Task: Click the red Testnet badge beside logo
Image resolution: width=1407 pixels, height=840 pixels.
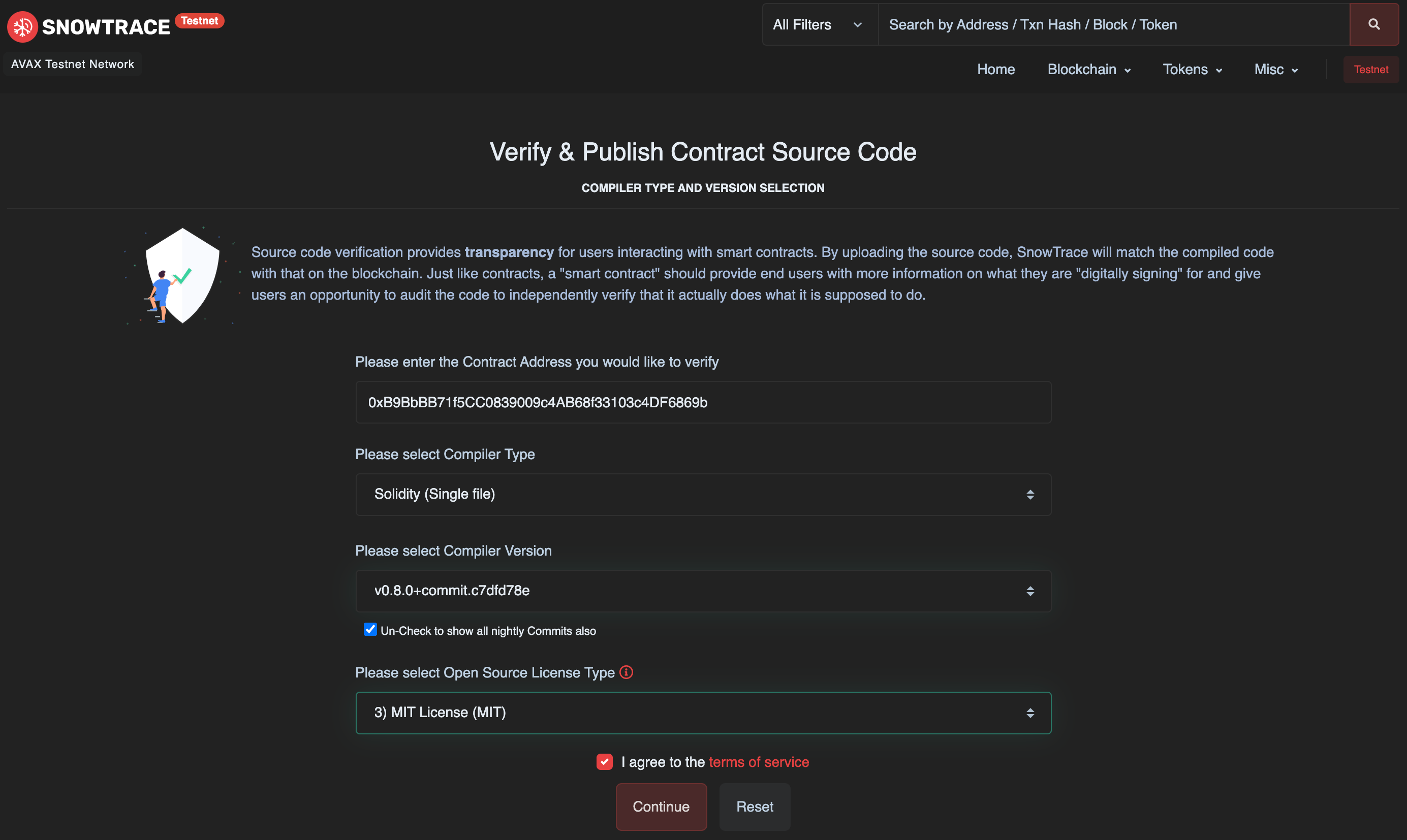Action: [x=199, y=21]
